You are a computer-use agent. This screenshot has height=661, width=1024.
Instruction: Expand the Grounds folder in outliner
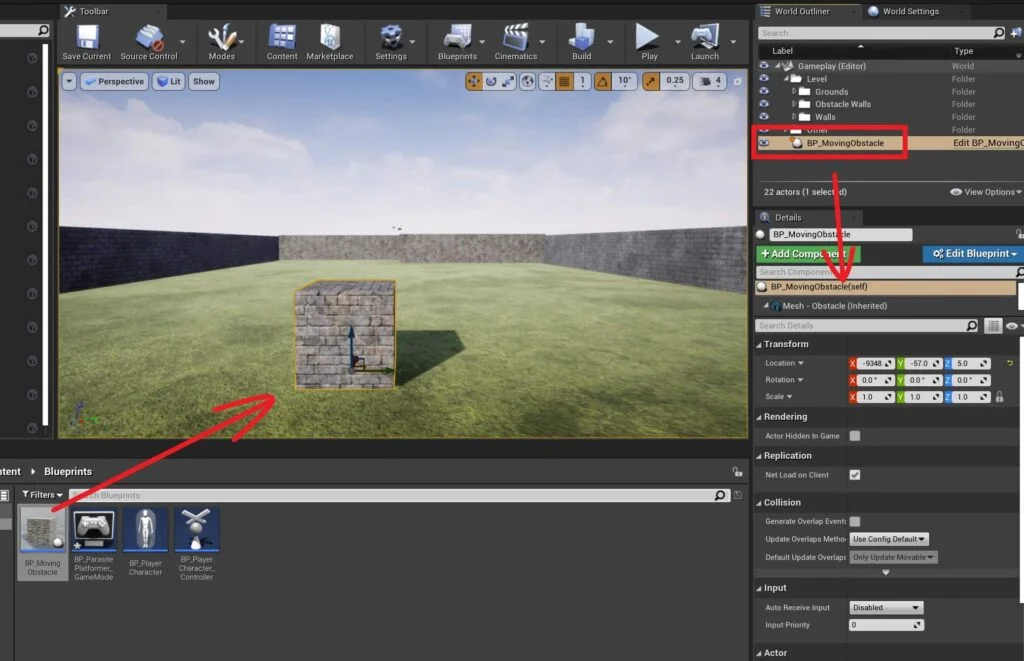pos(795,92)
